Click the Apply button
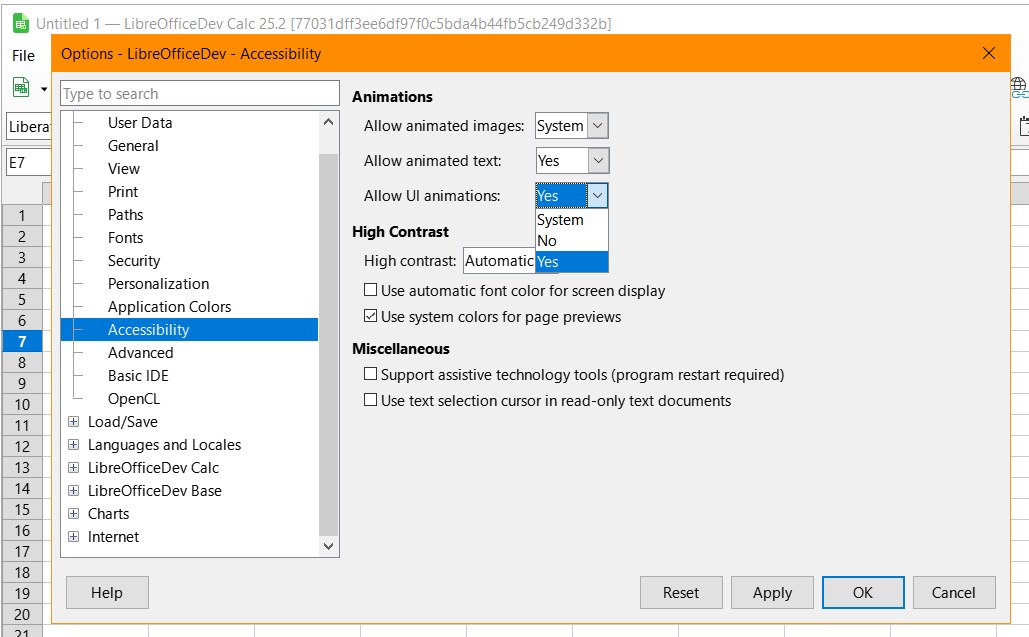Viewport: 1029px width, 637px height. (772, 592)
